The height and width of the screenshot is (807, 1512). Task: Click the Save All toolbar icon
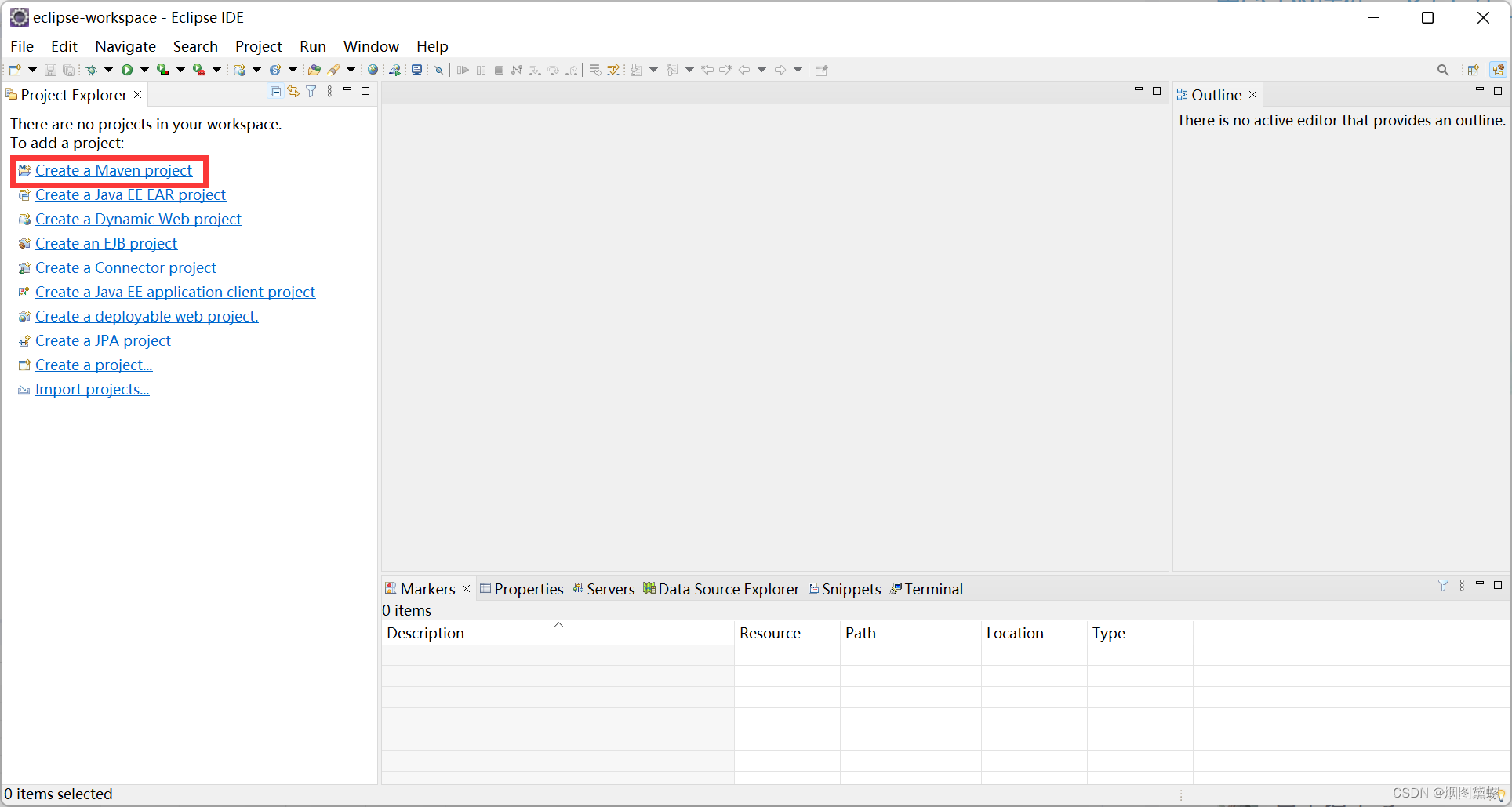tap(69, 70)
